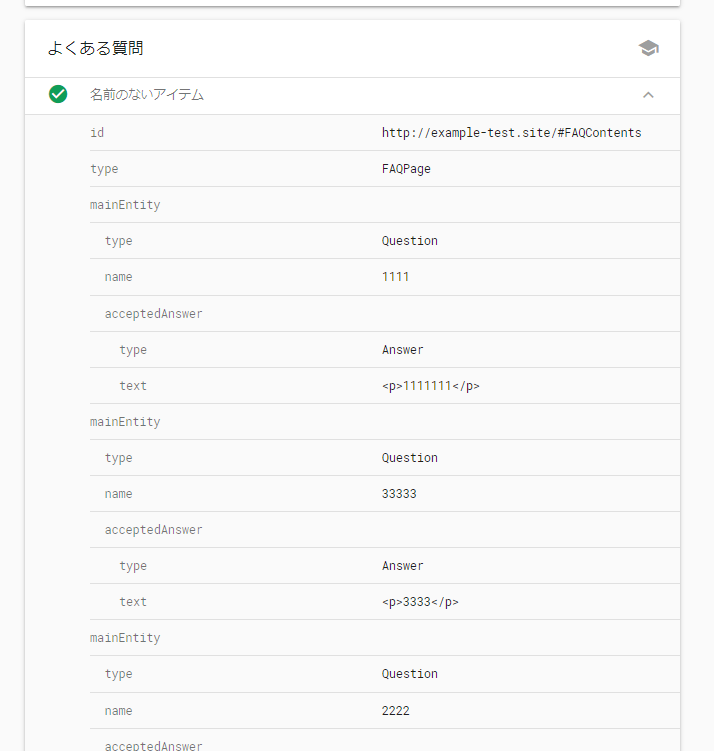
Task: Select the FAQPage type value
Action: [406, 169]
